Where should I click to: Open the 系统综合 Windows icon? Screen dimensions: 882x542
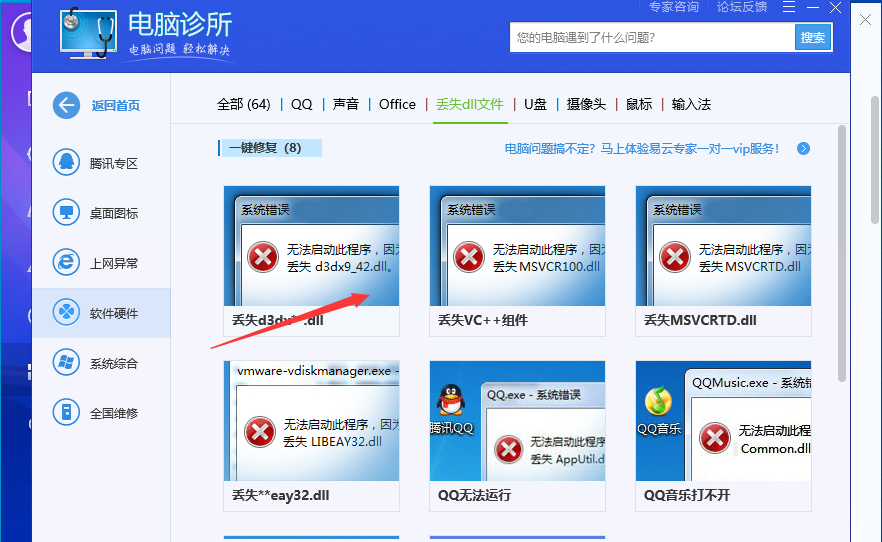[66, 363]
